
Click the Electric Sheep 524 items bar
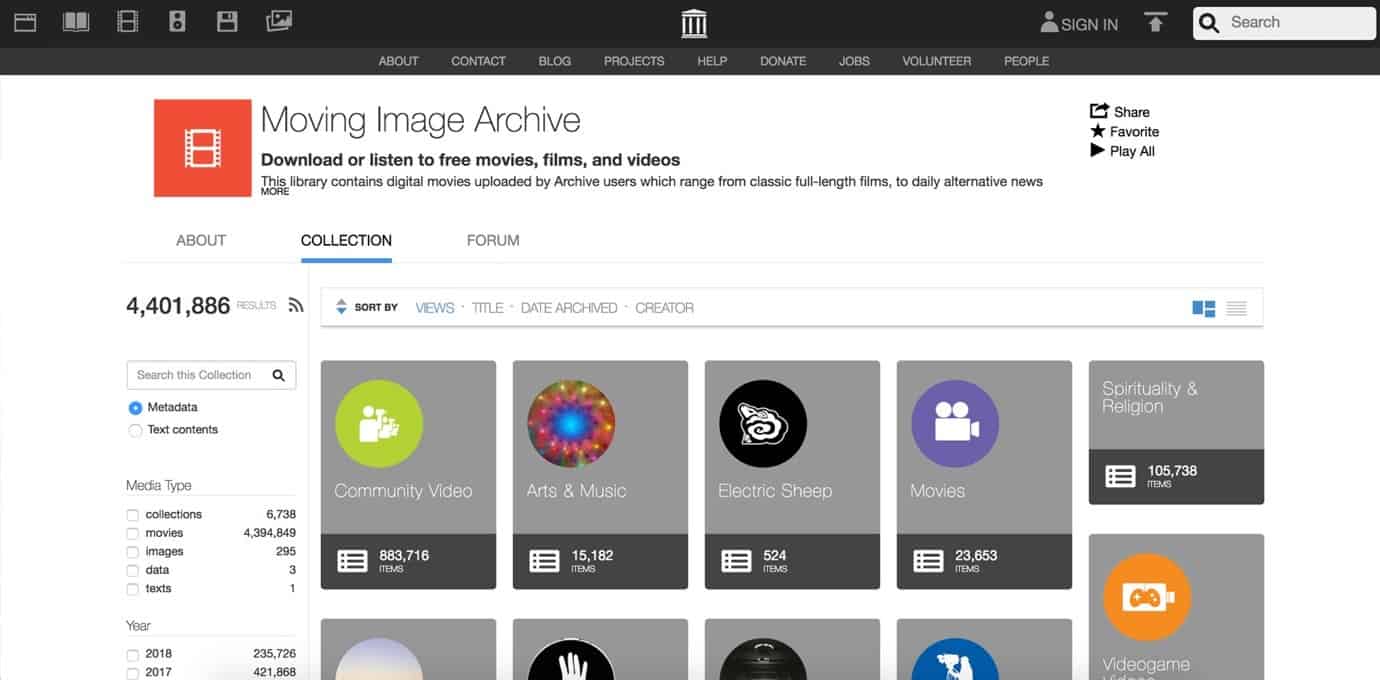pos(792,561)
